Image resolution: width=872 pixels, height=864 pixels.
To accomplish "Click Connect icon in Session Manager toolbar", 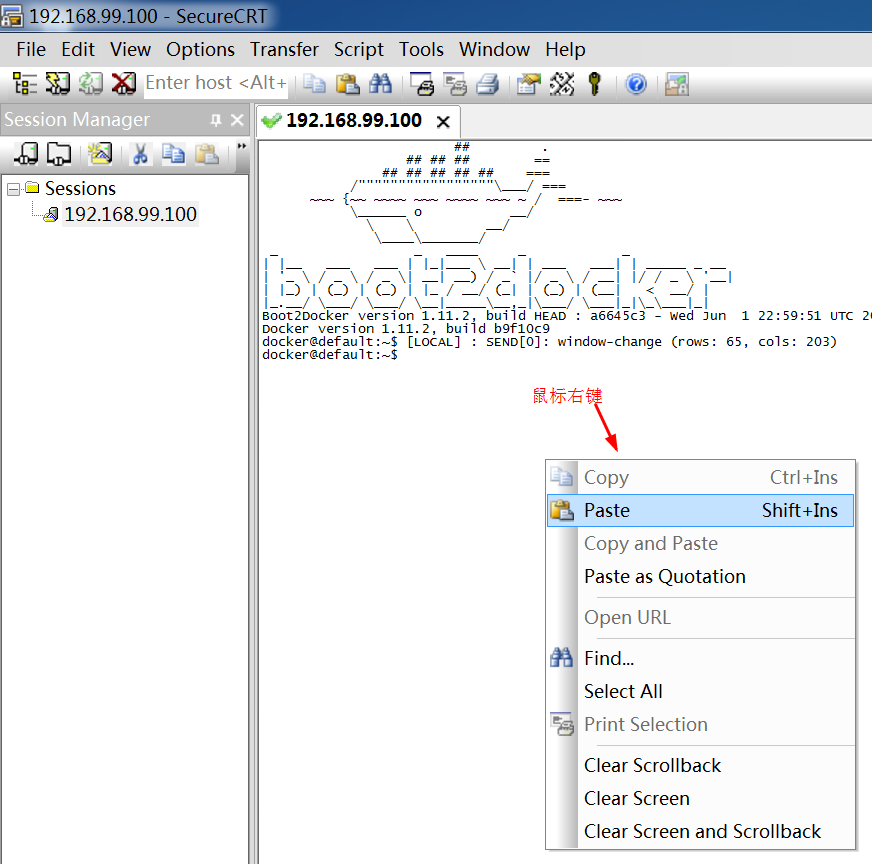I will click(26, 155).
